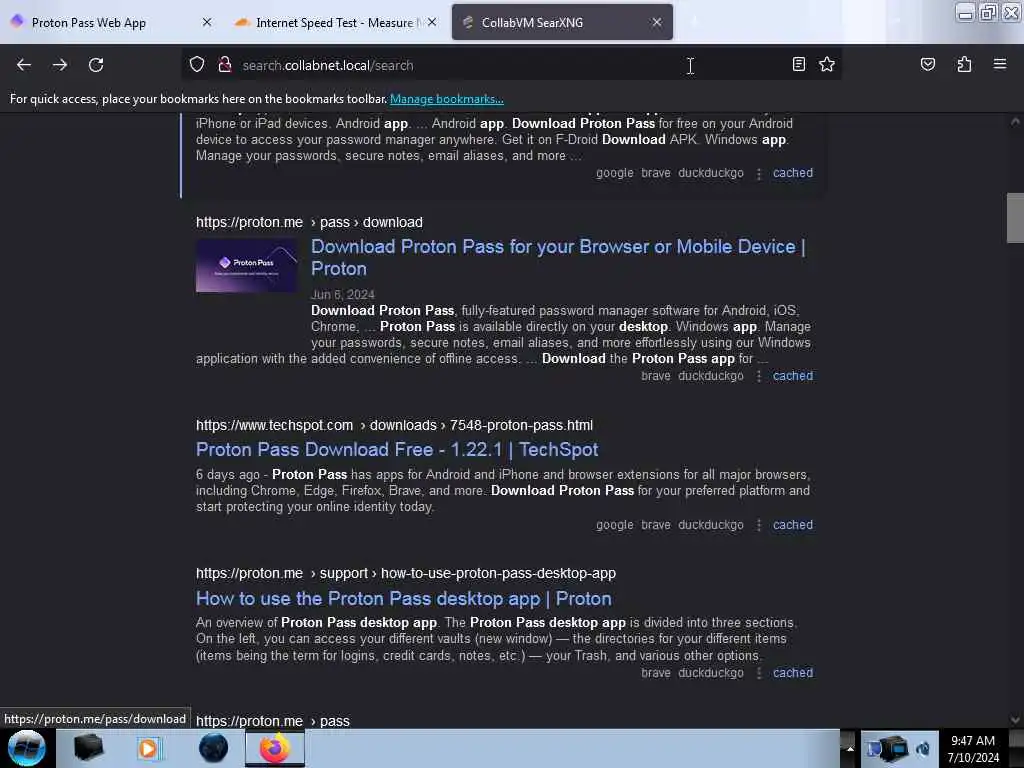Go forward one page
1024x768 pixels.
pos(60,65)
